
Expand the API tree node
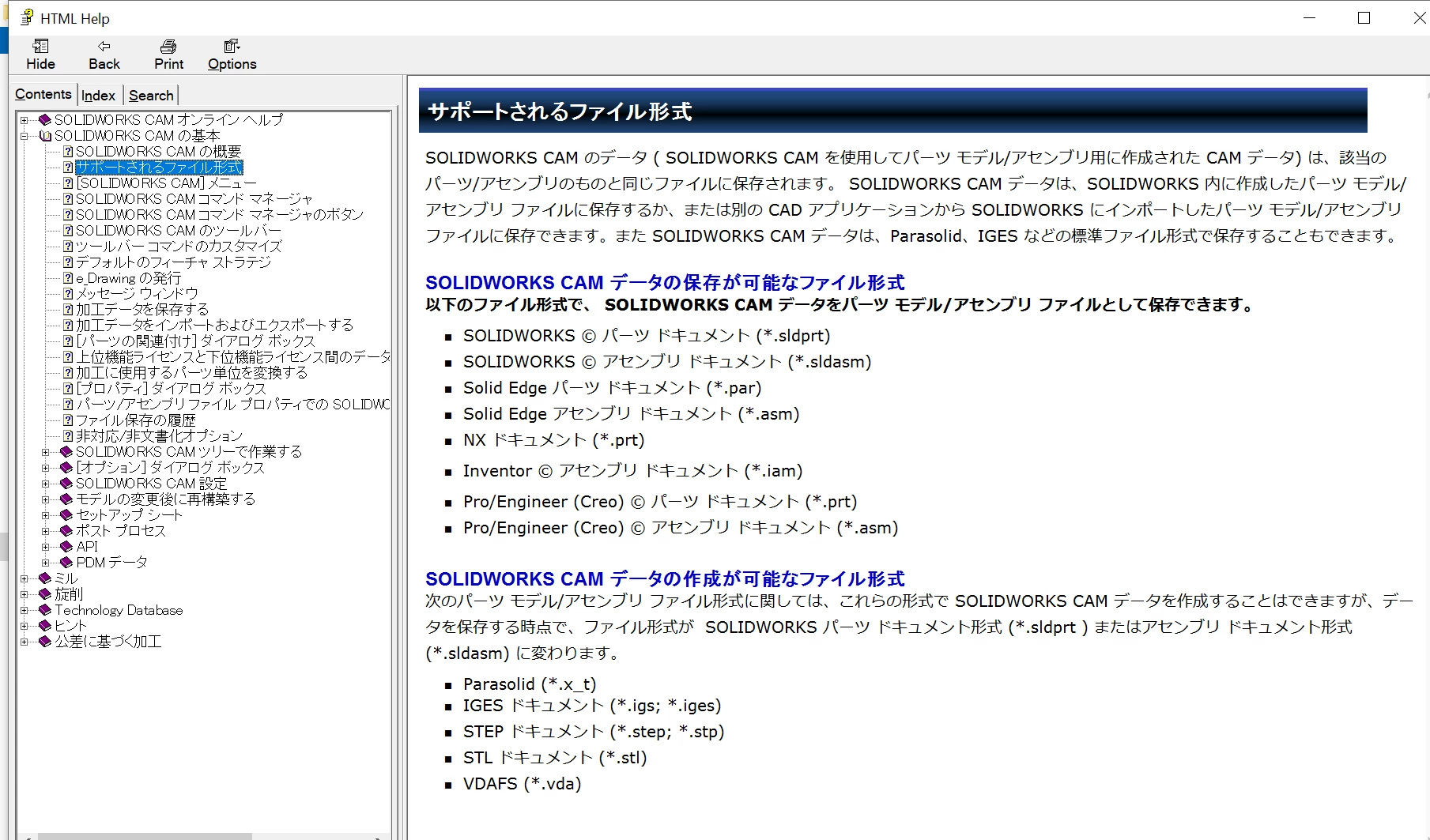click(x=46, y=547)
